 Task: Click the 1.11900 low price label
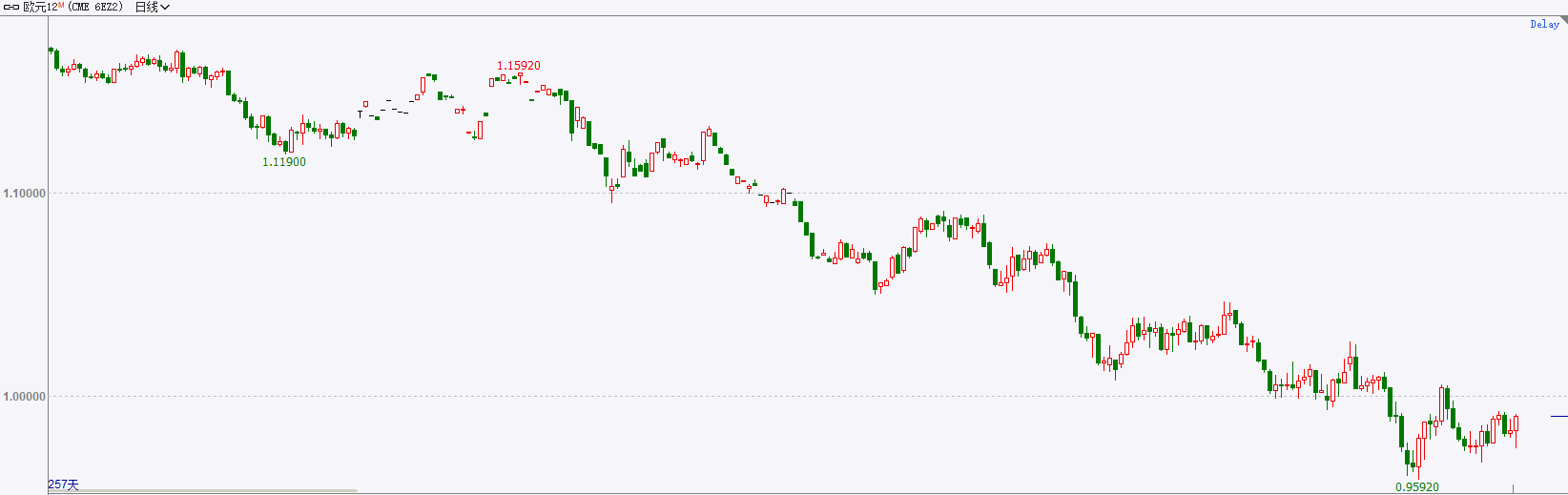[x=284, y=162]
